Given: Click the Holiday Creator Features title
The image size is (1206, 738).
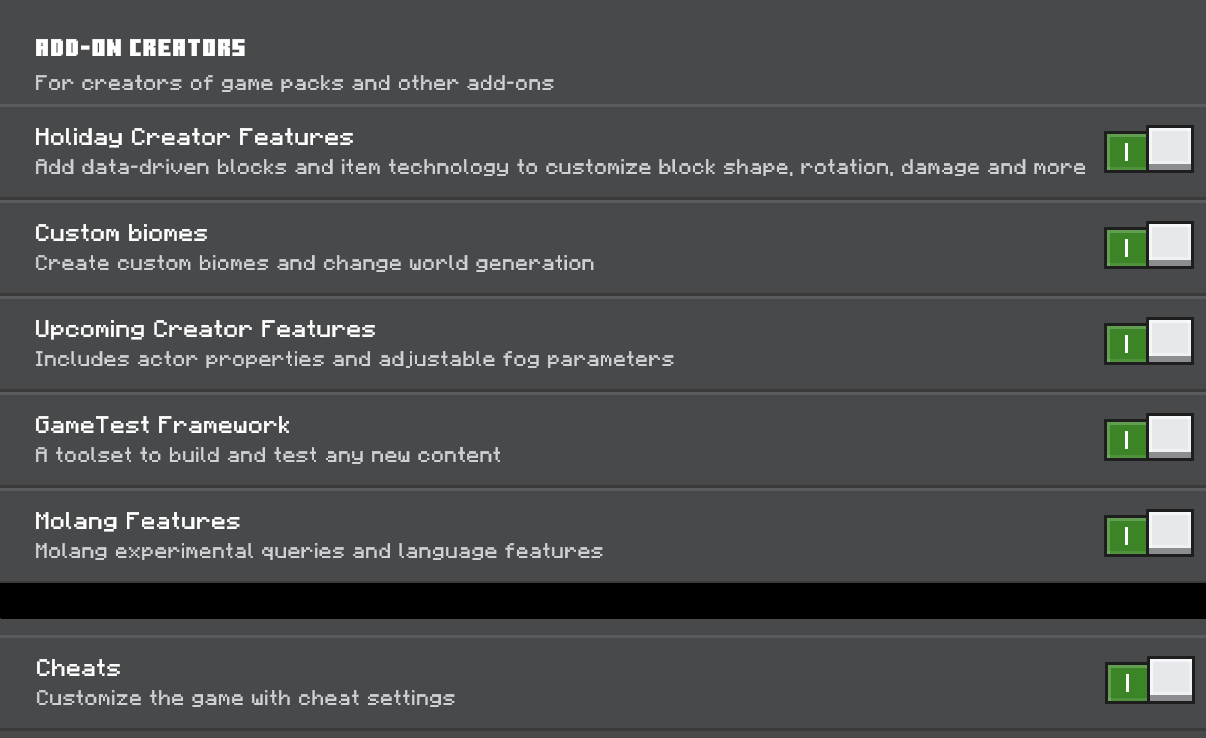Looking at the screenshot, I should (194, 137).
